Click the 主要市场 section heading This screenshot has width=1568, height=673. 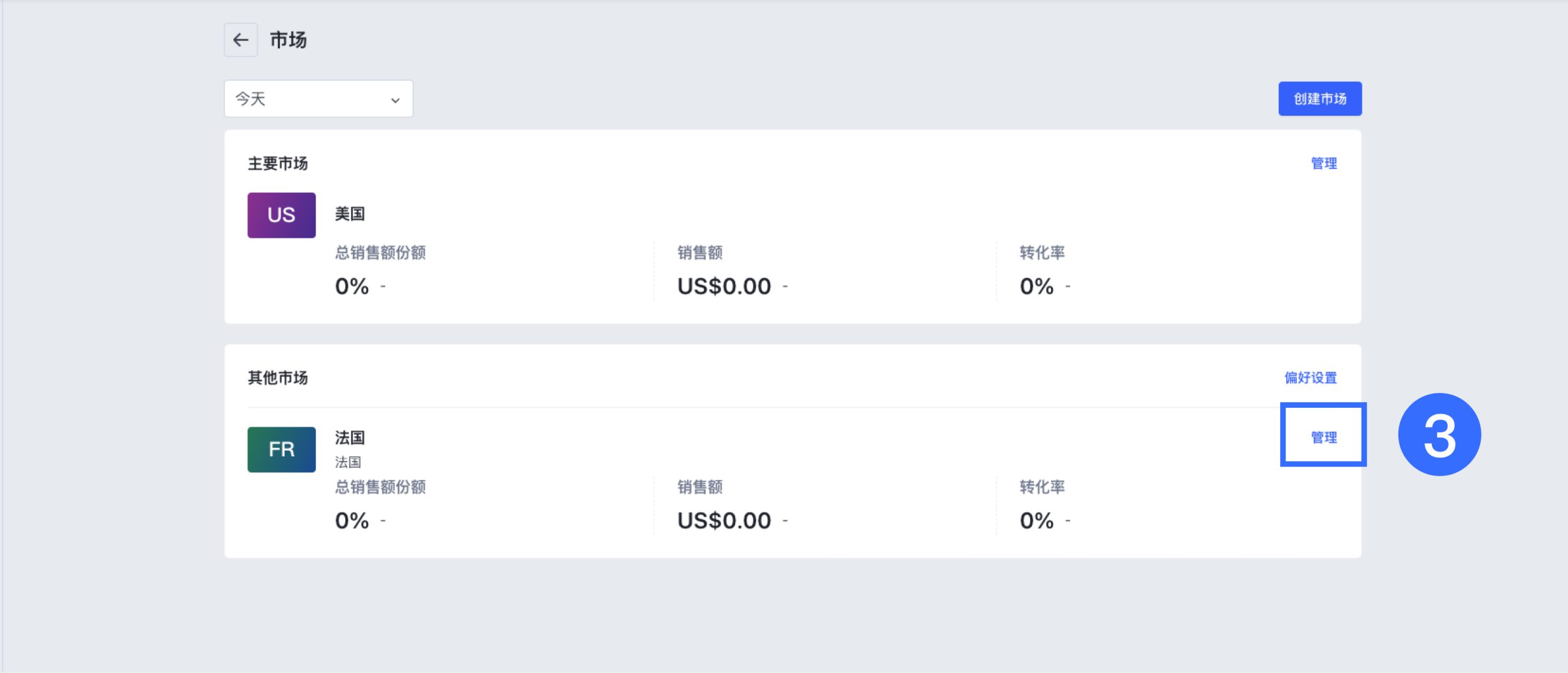tap(277, 164)
